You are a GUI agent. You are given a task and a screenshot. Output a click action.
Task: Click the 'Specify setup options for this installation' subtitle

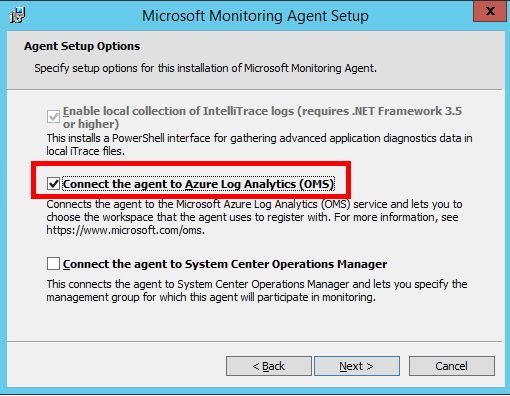tap(205, 68)
